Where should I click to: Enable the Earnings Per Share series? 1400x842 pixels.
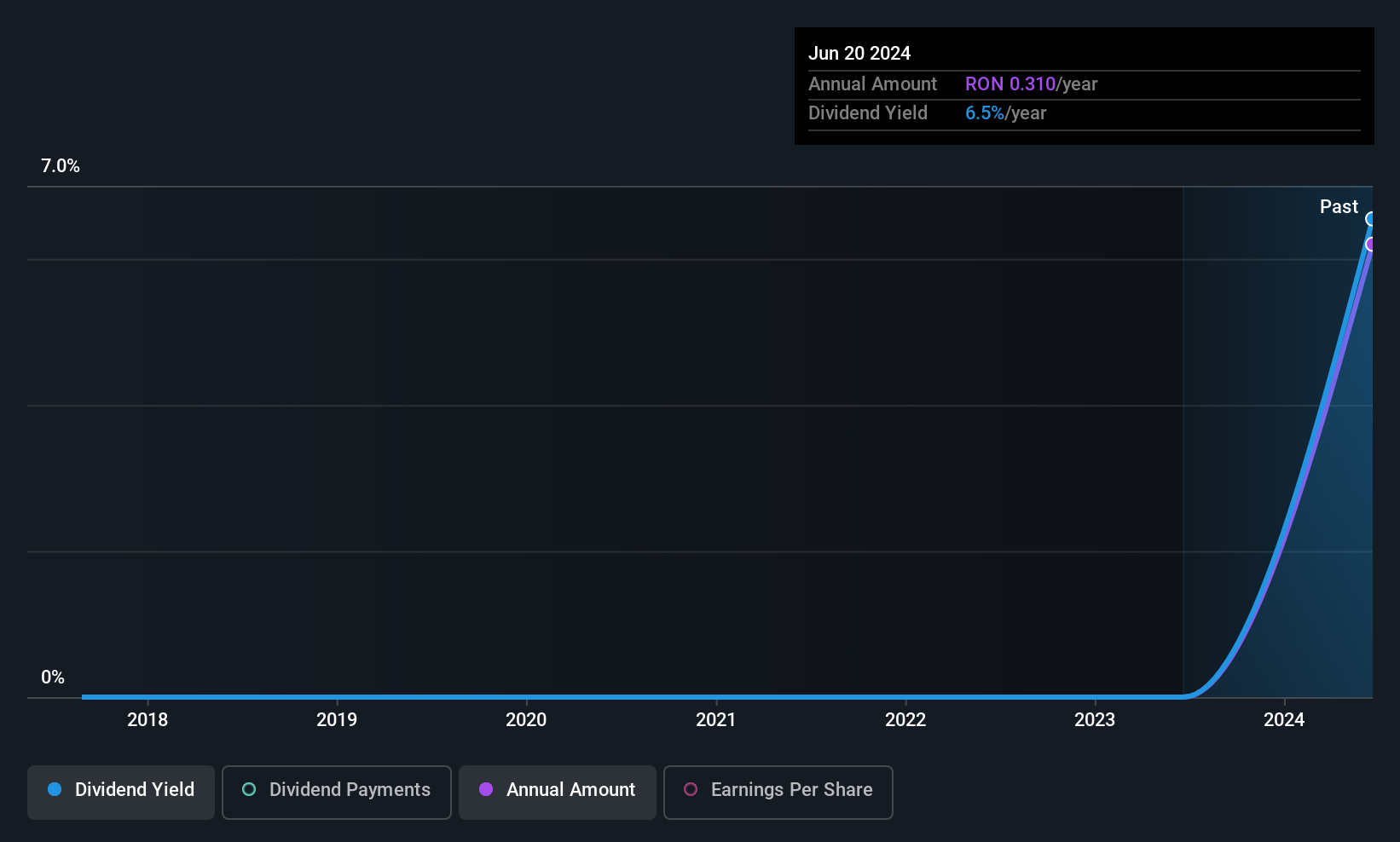(x=778, y=792)
